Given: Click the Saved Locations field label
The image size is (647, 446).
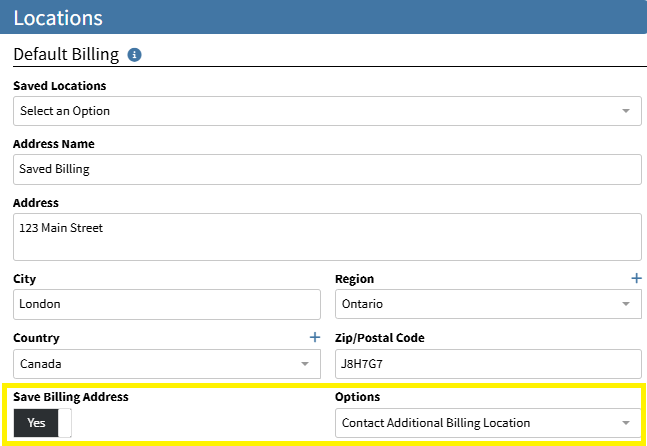Looking at the screenshot, I should click(x=59, y=86).
